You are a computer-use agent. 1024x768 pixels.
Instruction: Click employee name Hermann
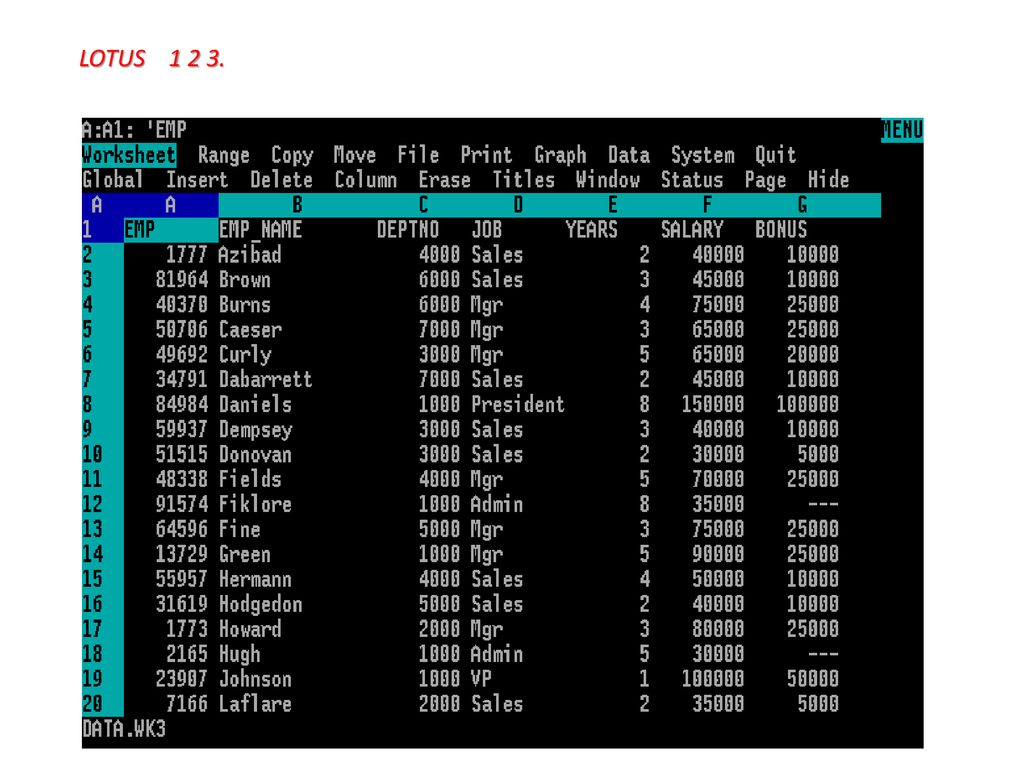pos(255,579)
